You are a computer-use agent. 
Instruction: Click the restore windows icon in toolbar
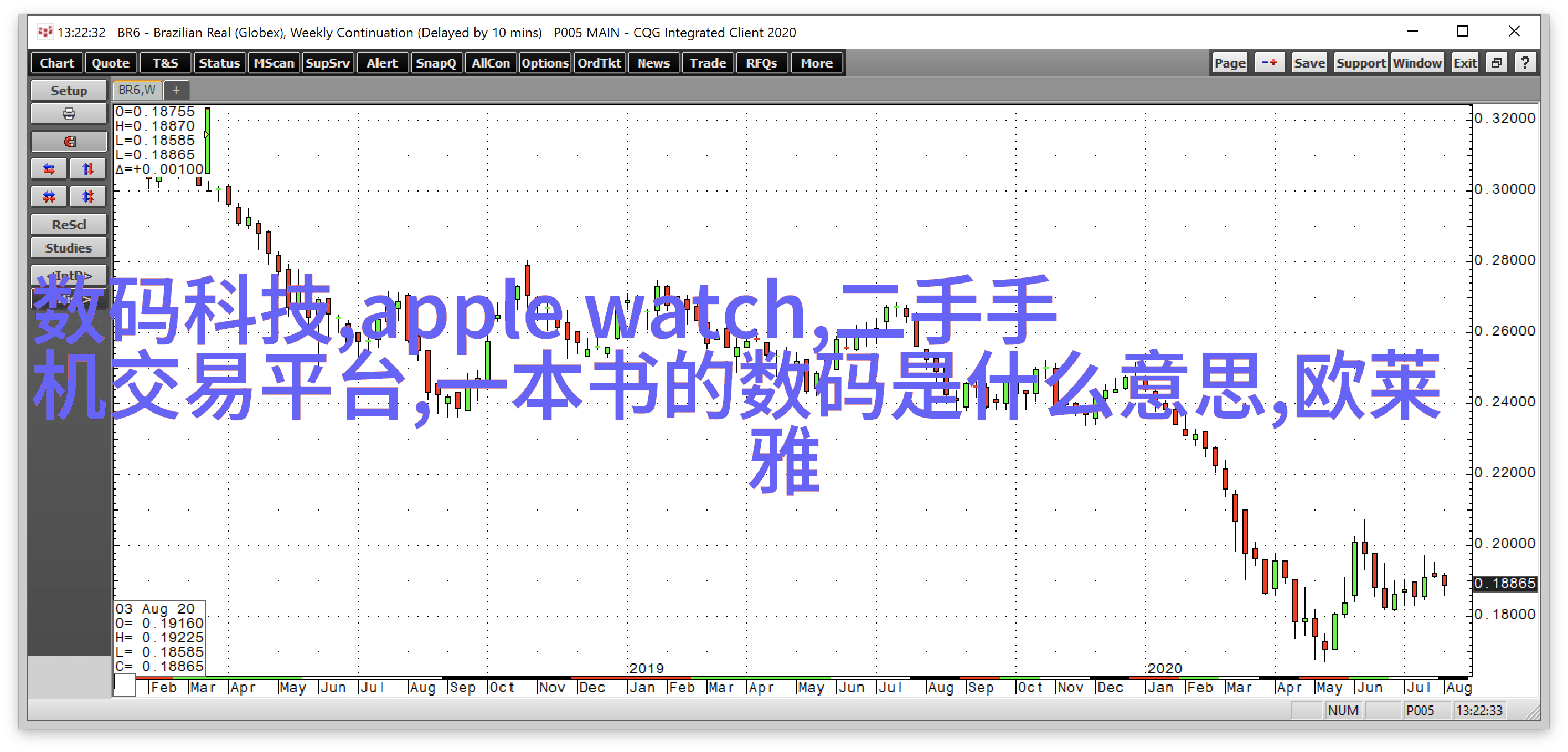(x=1496, y=63)
